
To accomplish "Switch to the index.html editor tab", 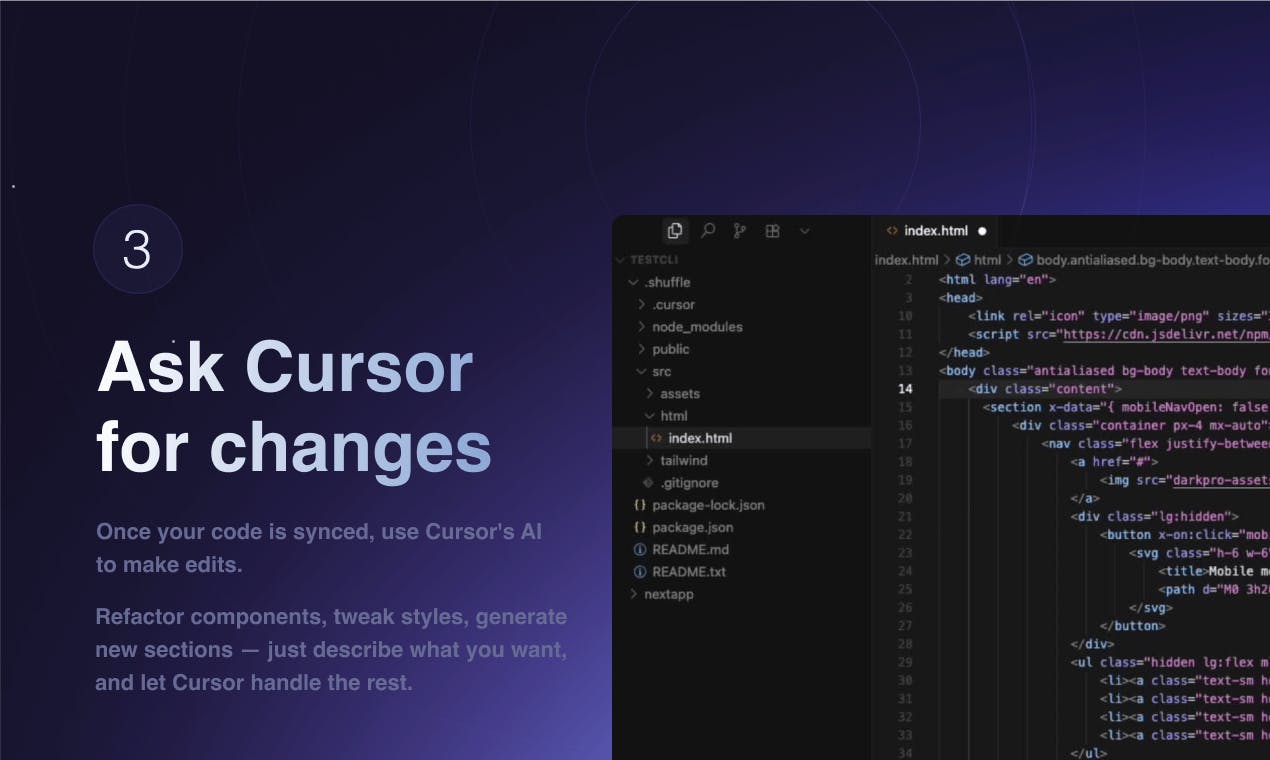I will point(934,231).
